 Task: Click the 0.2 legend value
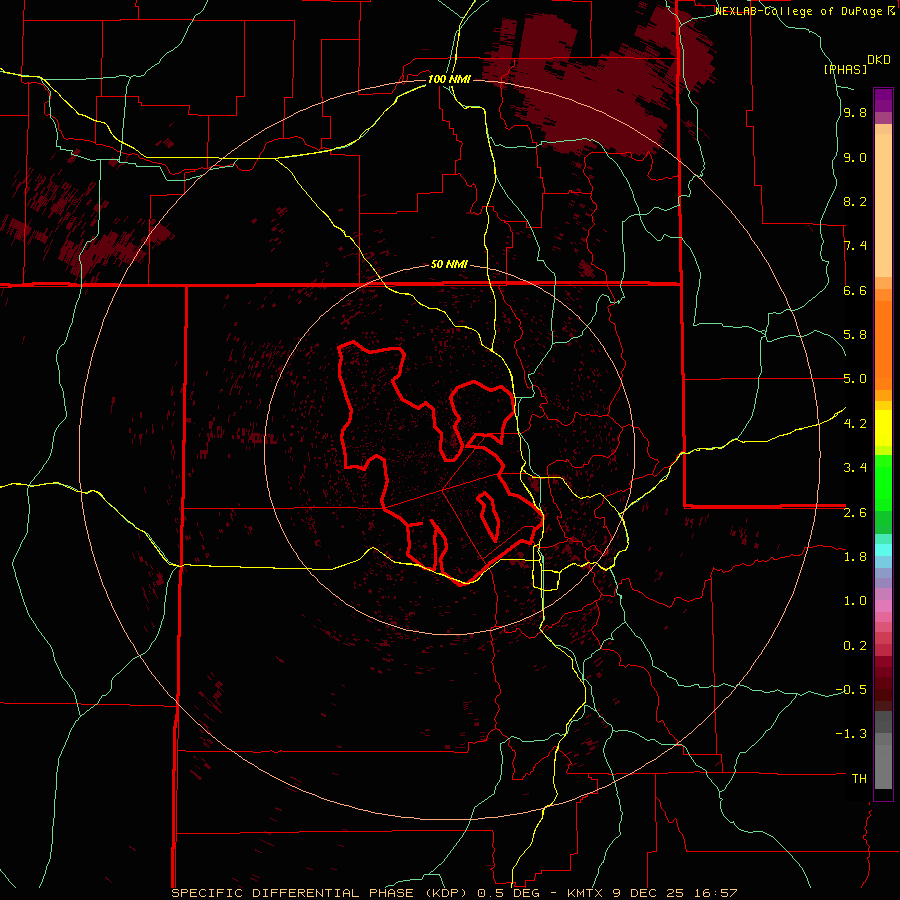[x=855, y=645]
